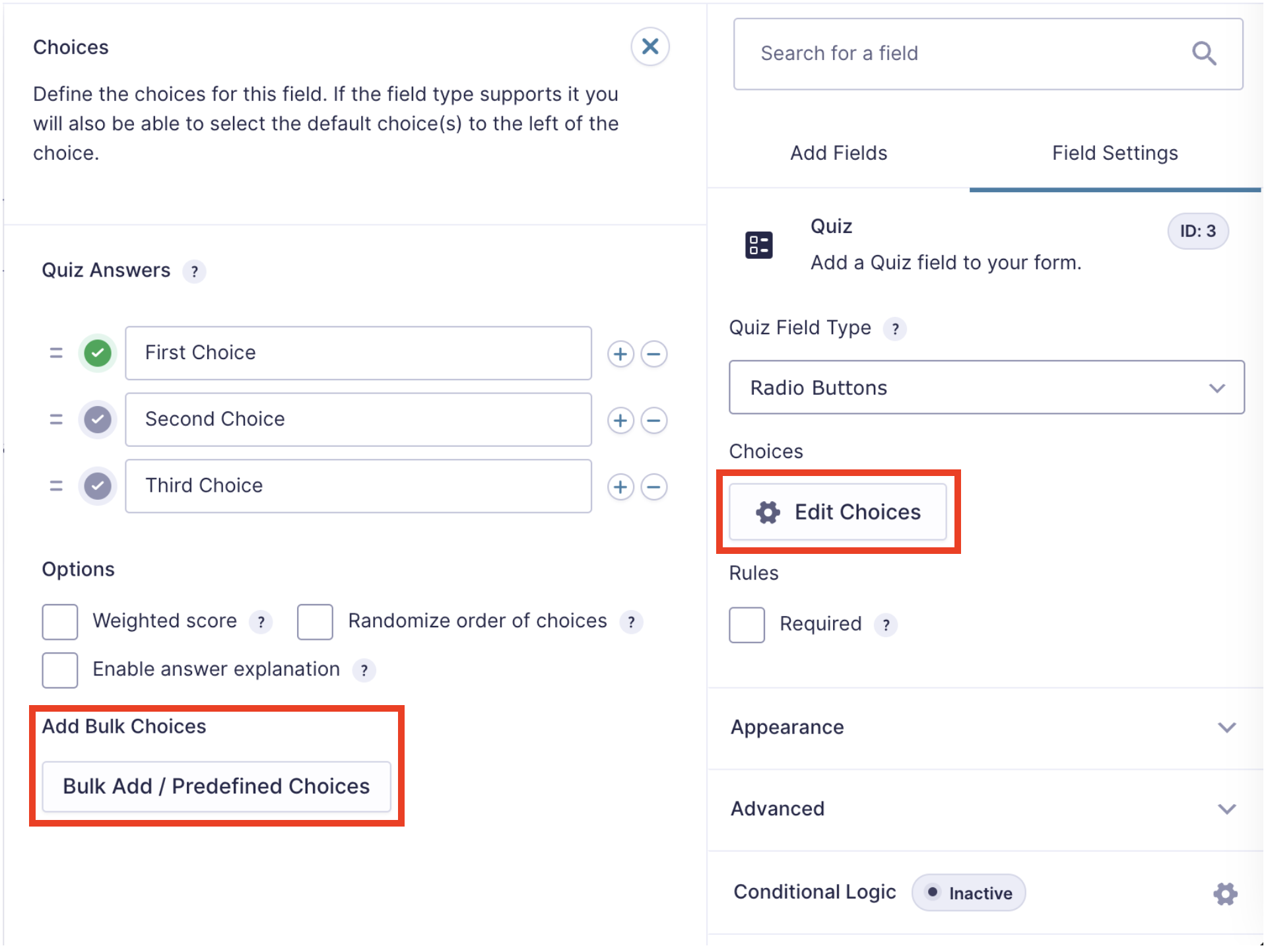1266x952 pixels.
Task: Add a choice after Third Choice
Action: [x=620, y=487]
